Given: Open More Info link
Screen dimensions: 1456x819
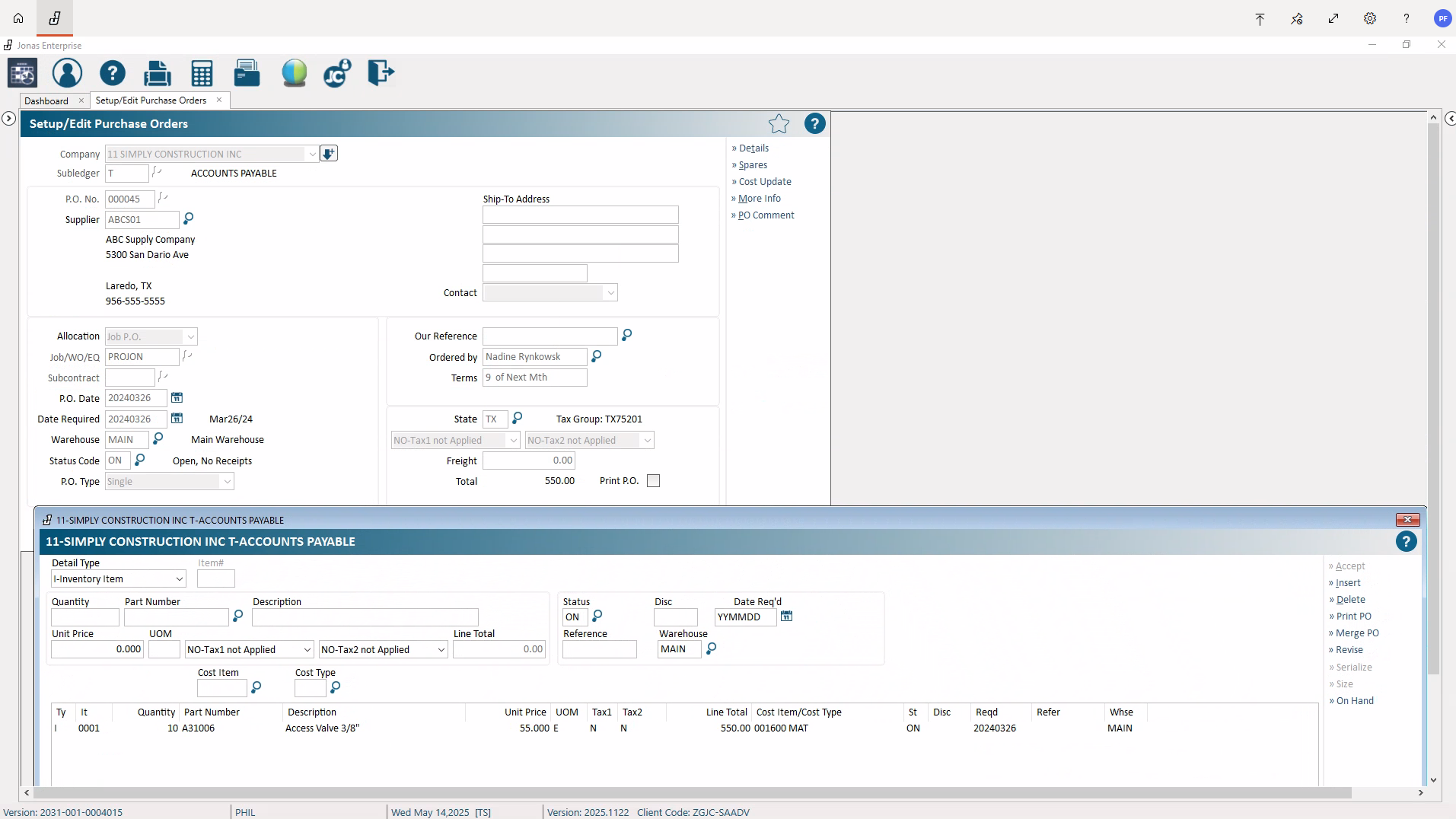Looking at the screenshot, I should (759, 198).
